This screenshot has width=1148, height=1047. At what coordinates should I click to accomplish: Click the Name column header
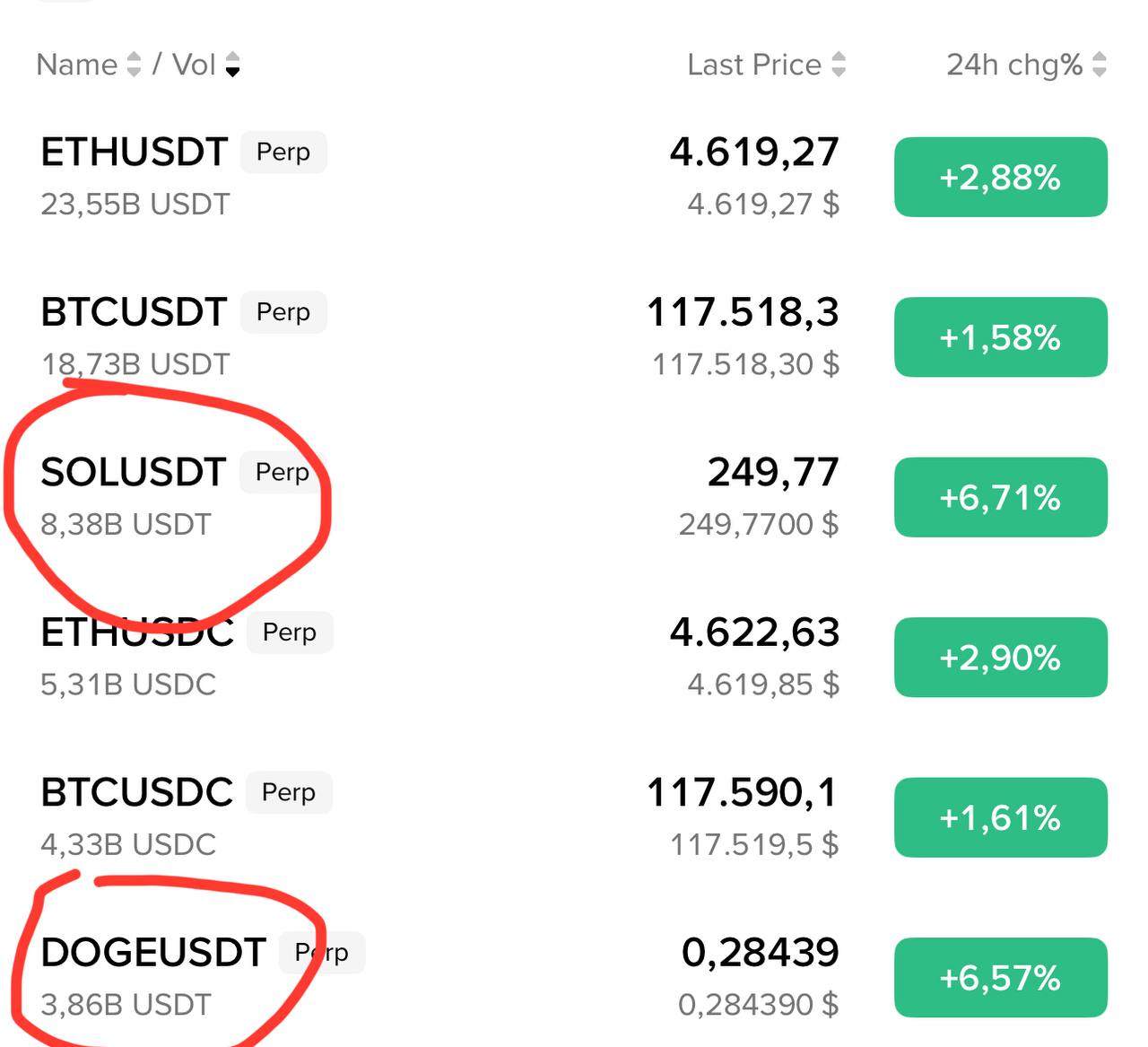click(x=77, y=65)
